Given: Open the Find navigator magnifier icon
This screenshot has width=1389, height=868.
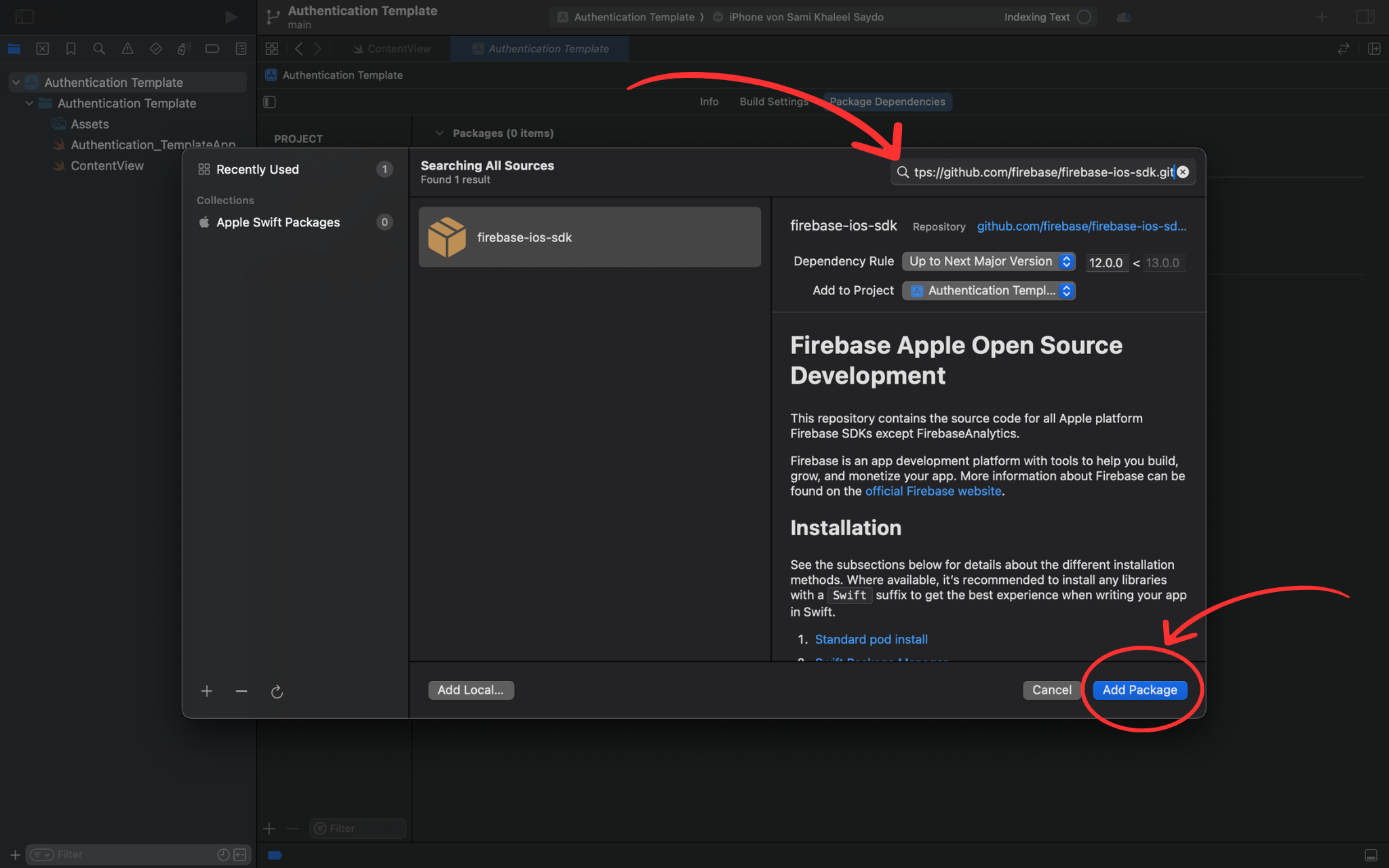Looking at the screenshot, I should tap(99, 49).
